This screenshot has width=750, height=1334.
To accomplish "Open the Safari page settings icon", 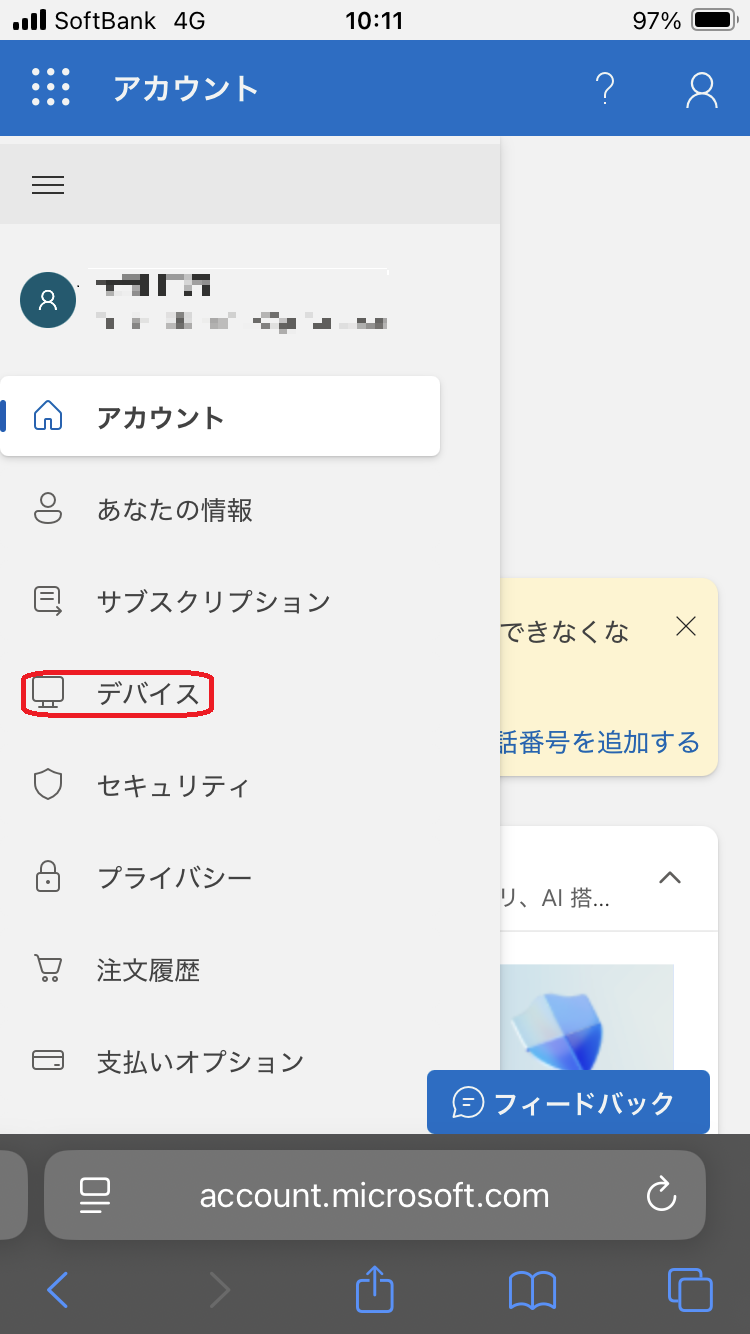I will coord(95,1195).
